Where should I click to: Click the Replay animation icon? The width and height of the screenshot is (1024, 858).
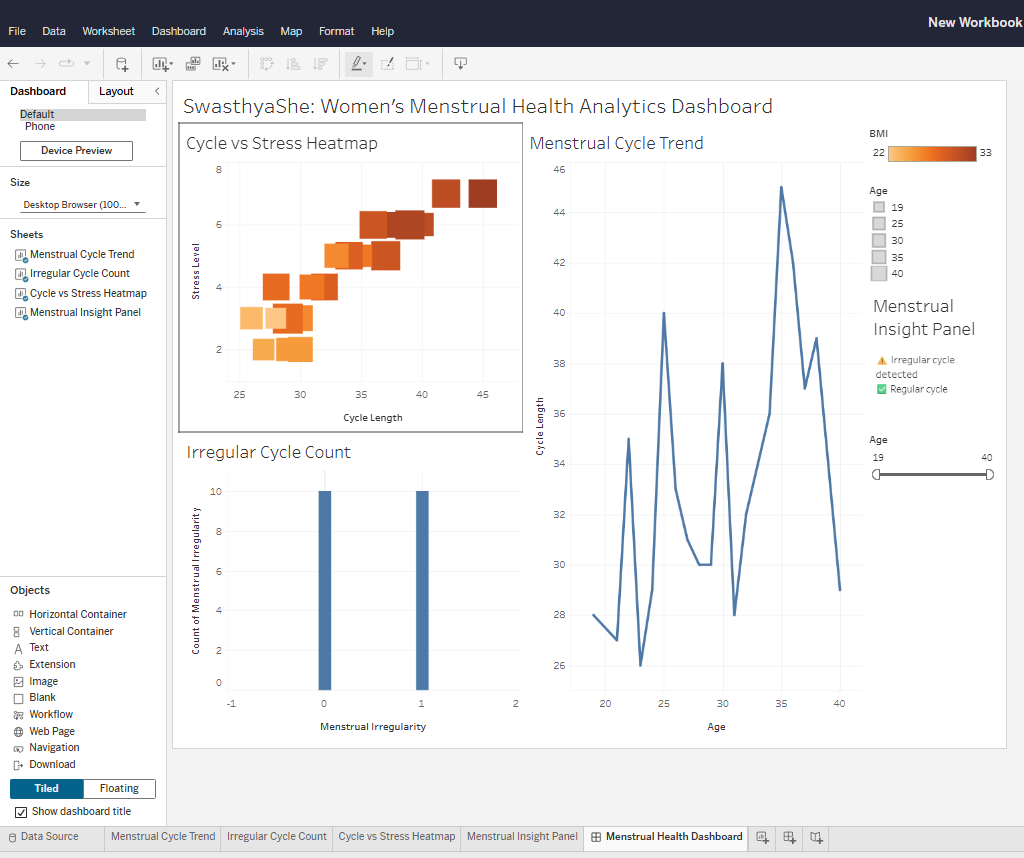pos(66,63)
